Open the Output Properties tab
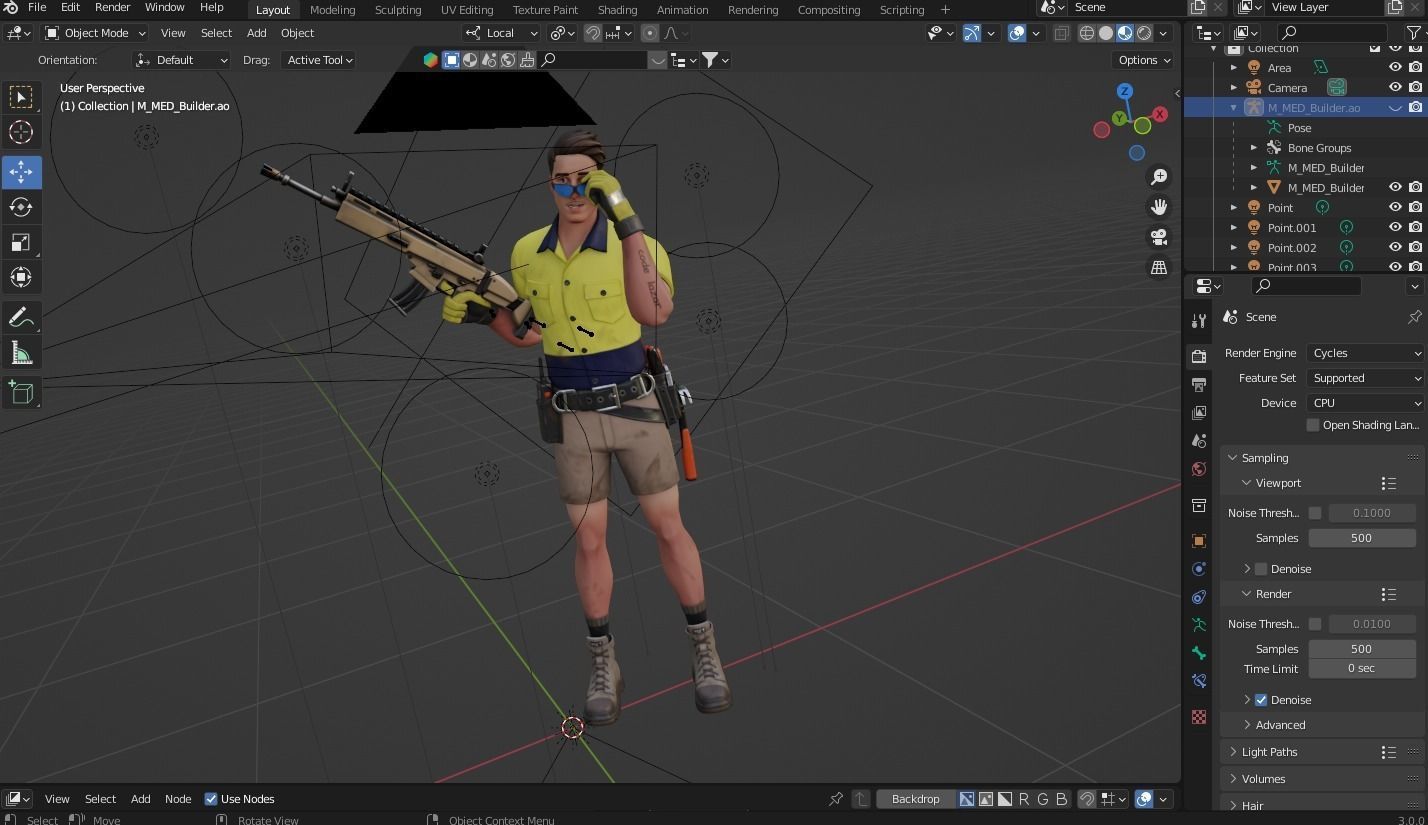 [1198, 384]
